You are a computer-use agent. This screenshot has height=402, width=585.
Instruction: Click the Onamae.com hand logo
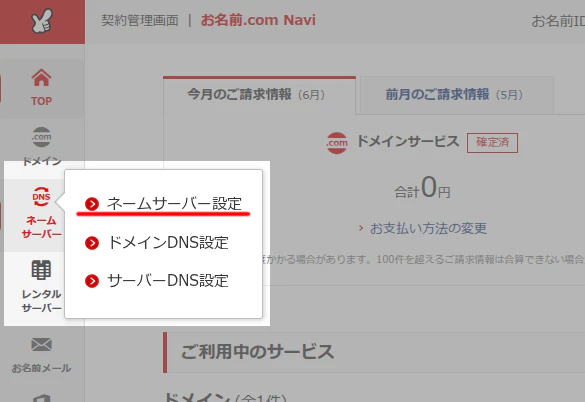point(42,21)
